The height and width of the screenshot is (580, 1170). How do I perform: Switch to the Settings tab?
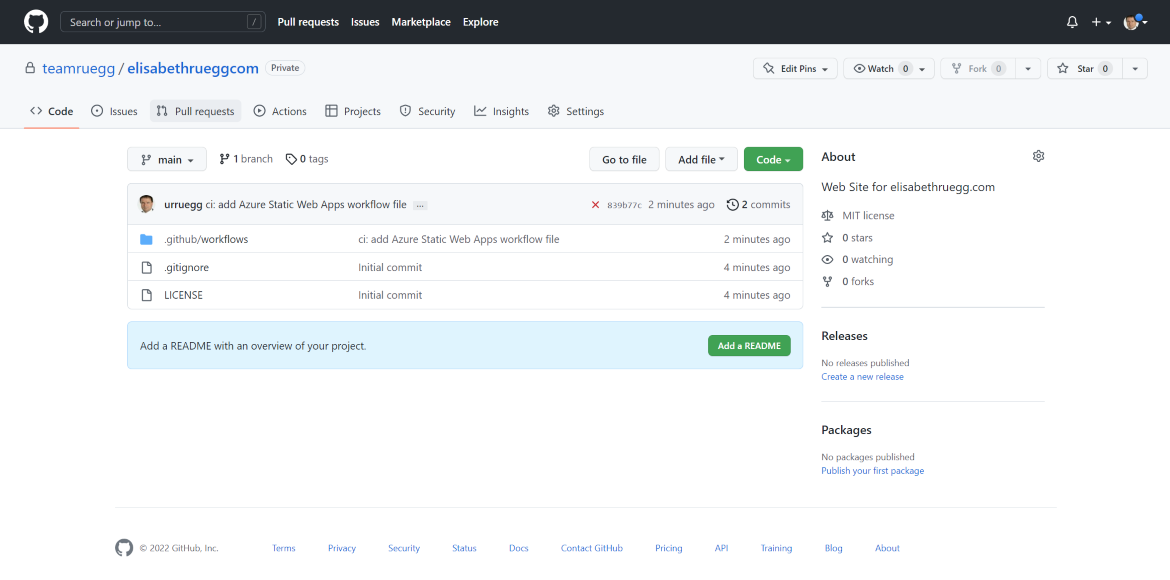pos(575,111)
